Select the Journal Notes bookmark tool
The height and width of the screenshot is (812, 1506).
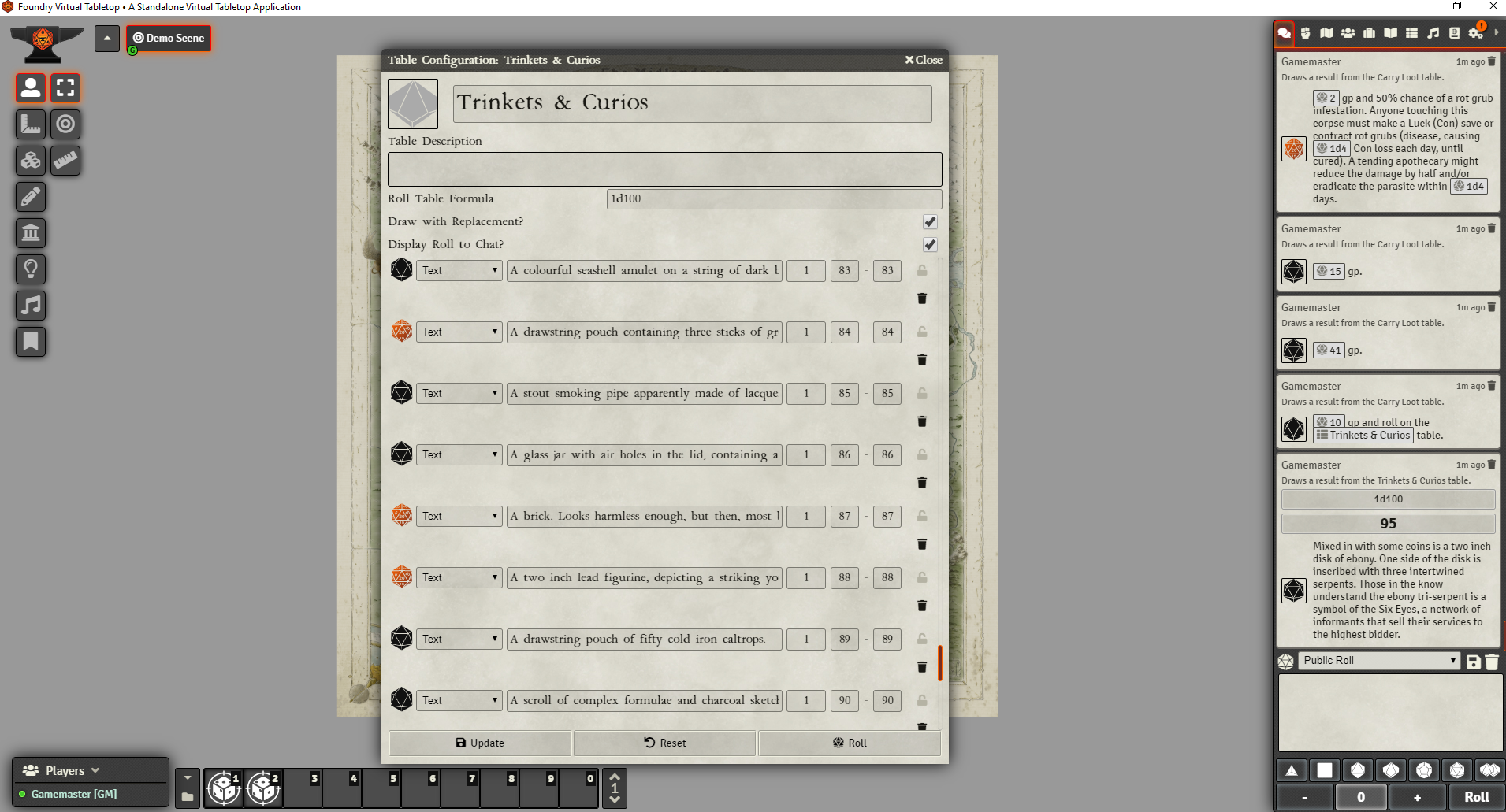31,342
